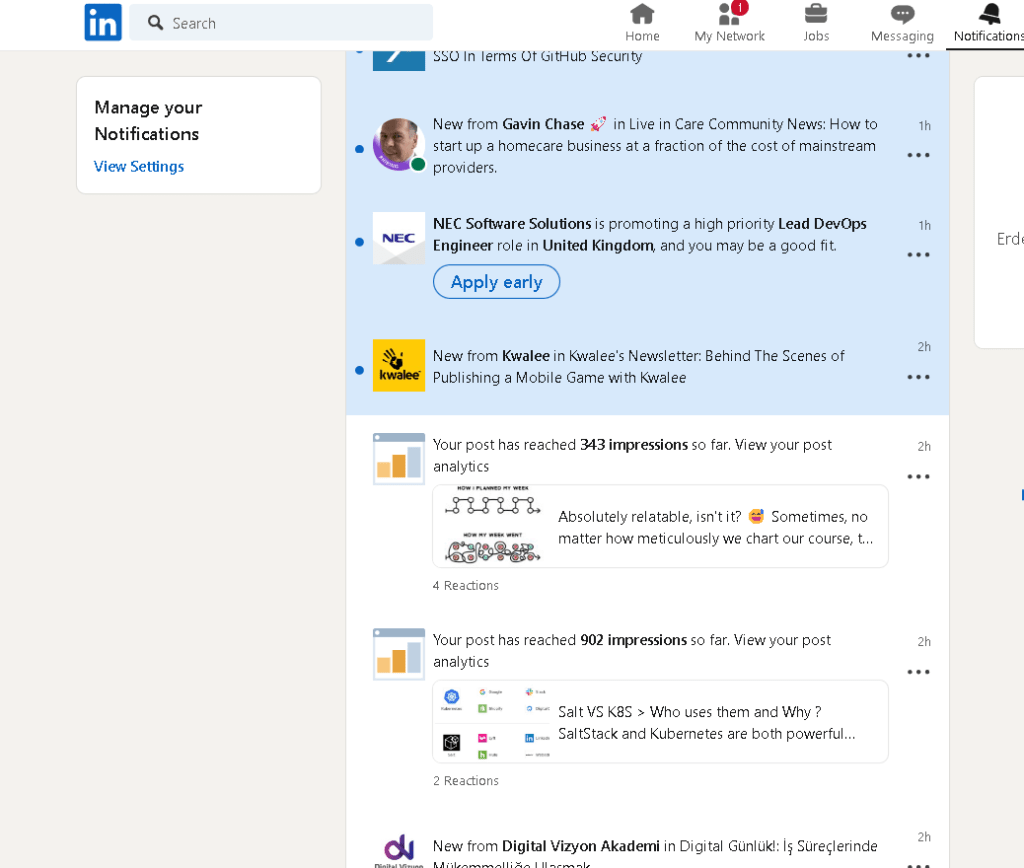Open the Salt VS K8S post preview

coord(660,722)
